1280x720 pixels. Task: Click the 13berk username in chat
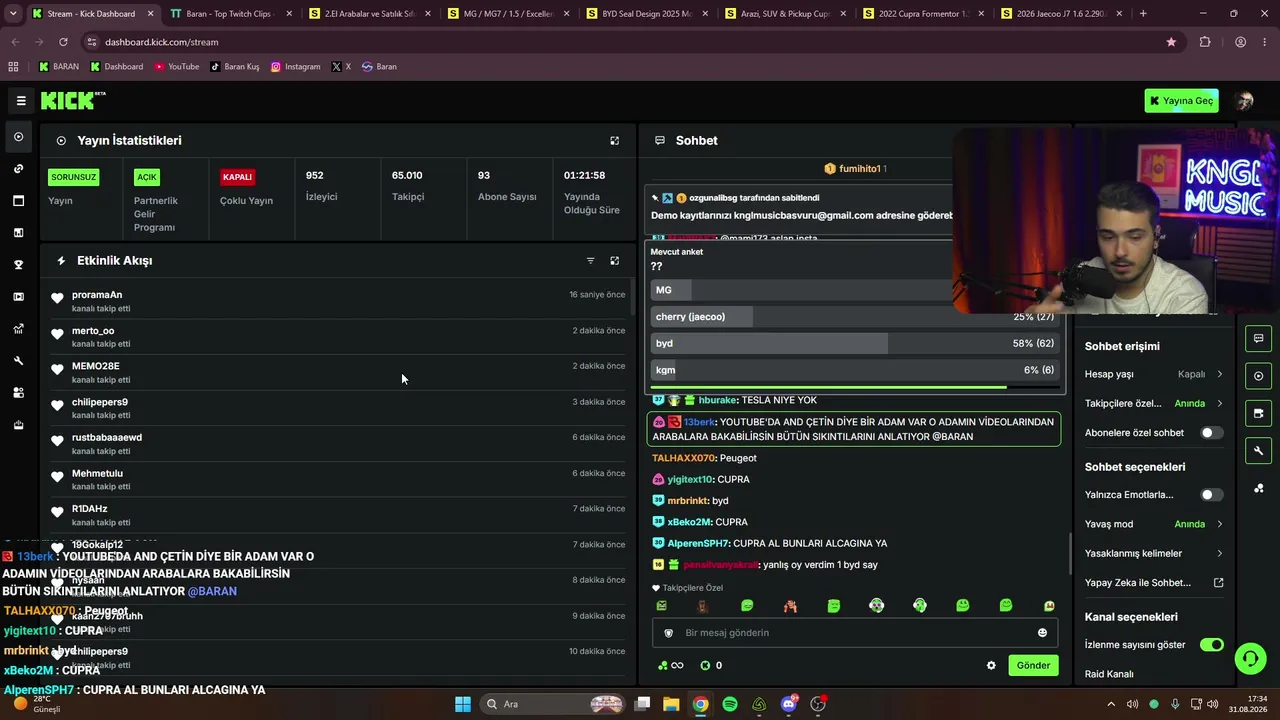click(x=699, y=422)
